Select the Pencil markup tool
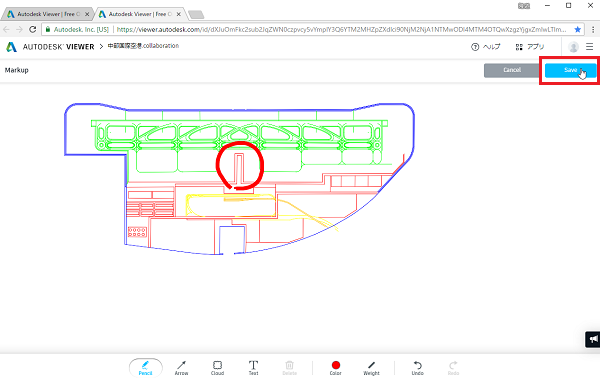This screenshot has width=600, height=385. [145, 368]
